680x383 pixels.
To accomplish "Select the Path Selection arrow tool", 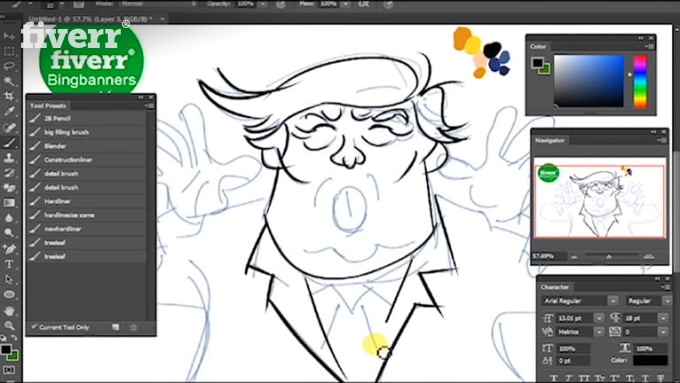I will [x=9, y=279].
